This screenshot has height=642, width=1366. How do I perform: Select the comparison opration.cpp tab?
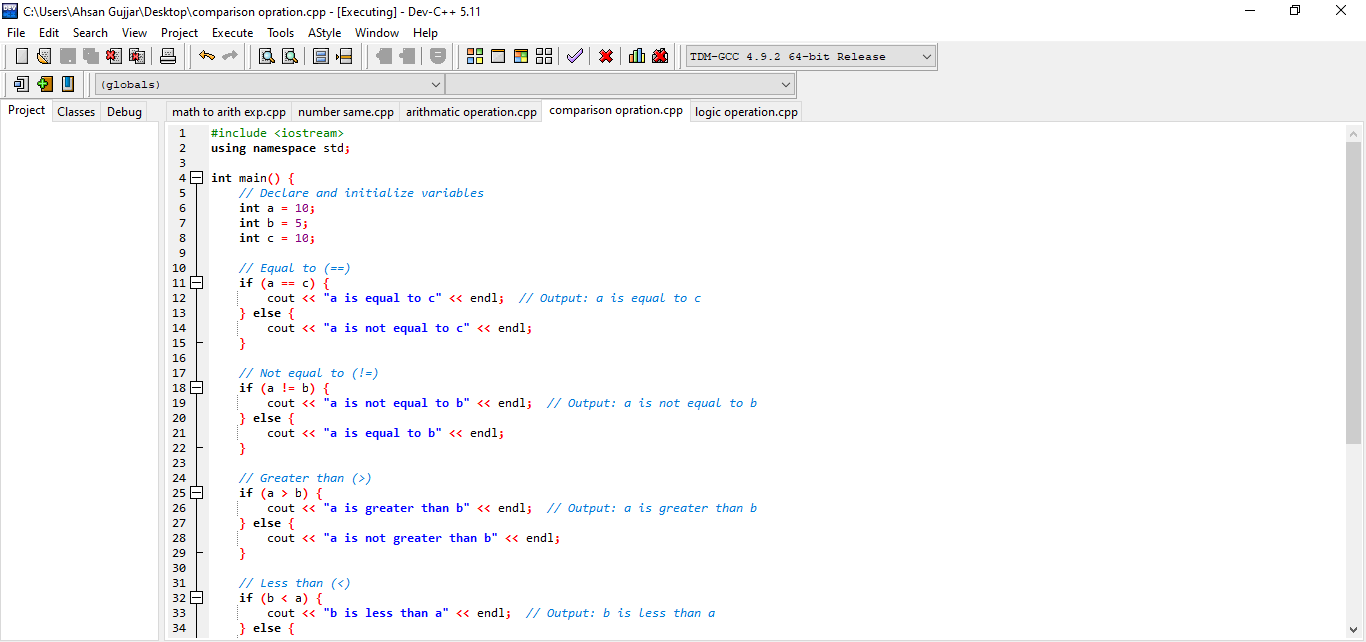[x=616, y=110]
